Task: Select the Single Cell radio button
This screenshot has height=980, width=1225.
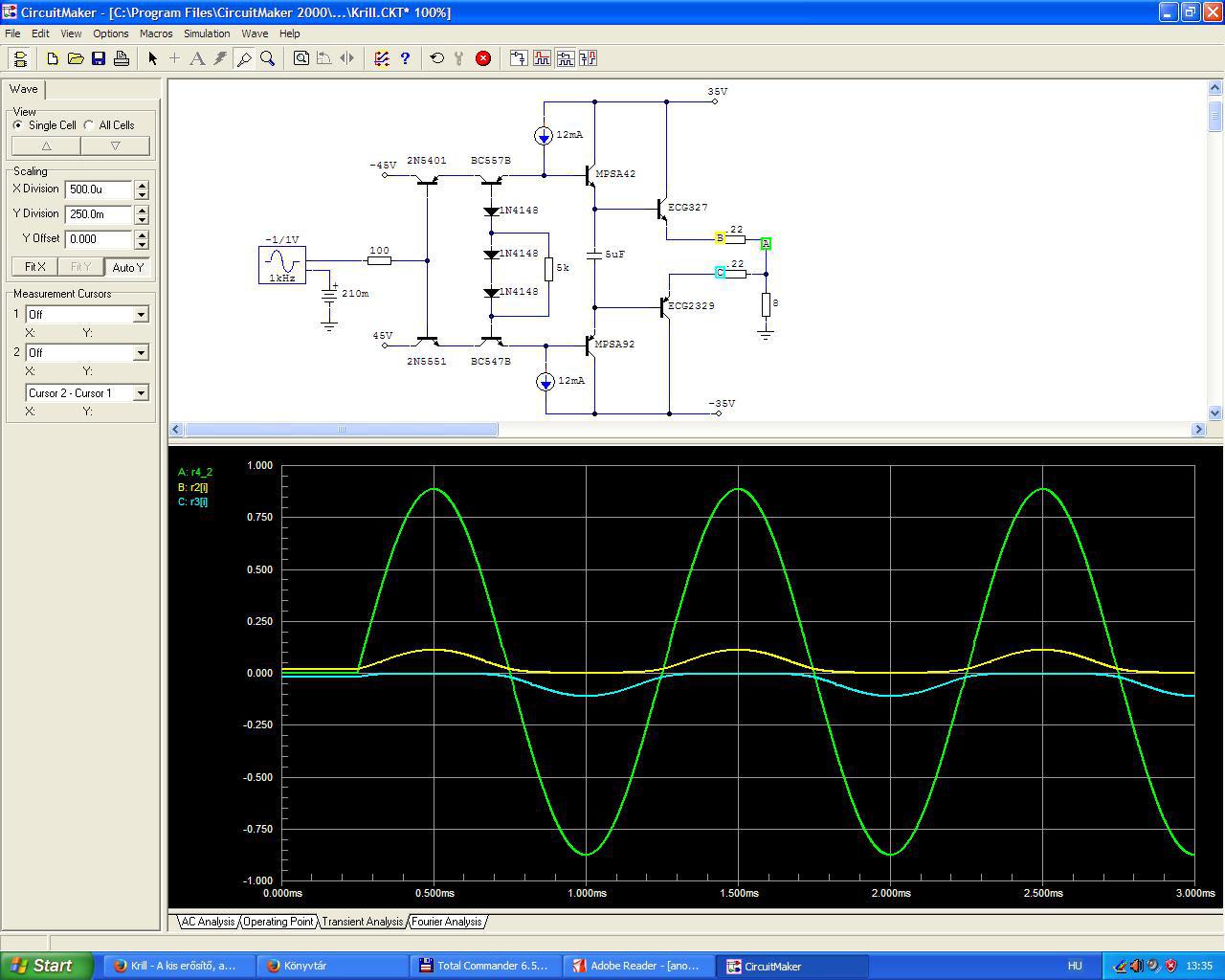Action: click(x=18, y=125)
